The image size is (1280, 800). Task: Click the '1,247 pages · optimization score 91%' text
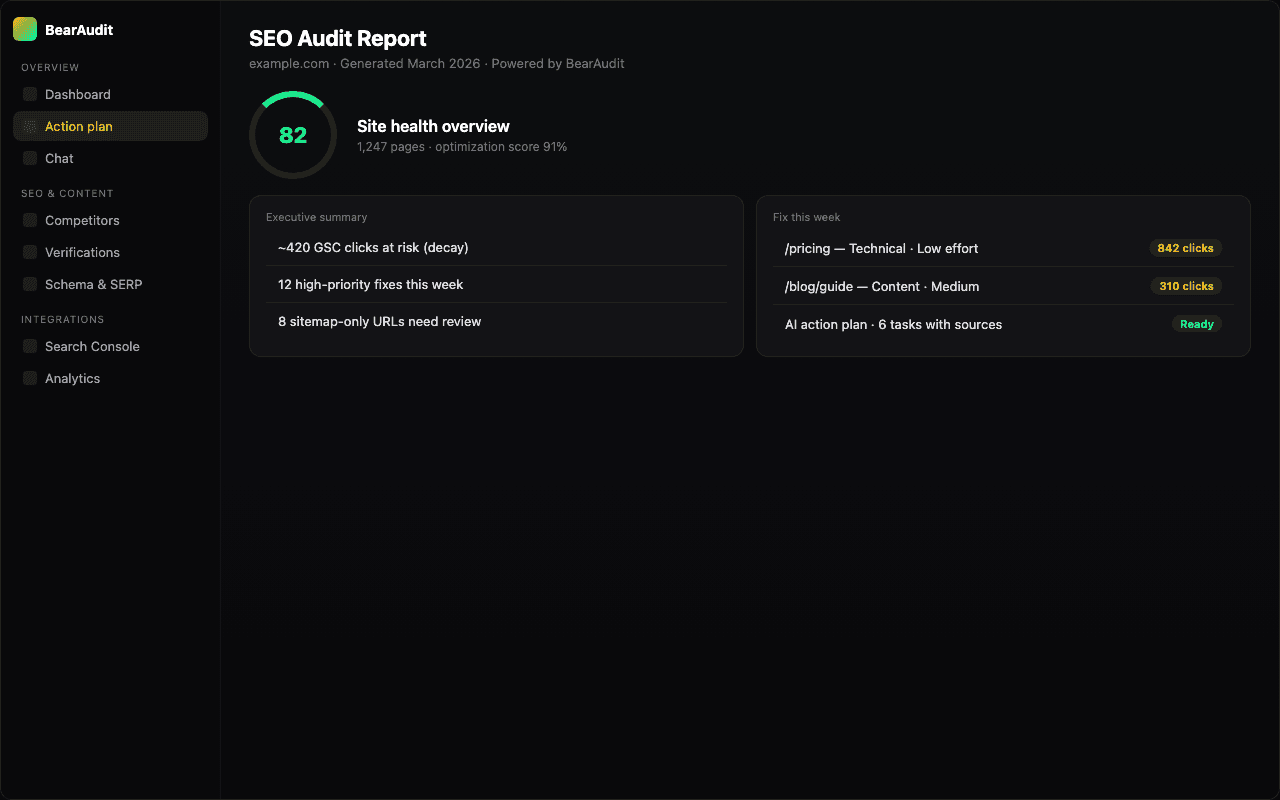point(462,147)
